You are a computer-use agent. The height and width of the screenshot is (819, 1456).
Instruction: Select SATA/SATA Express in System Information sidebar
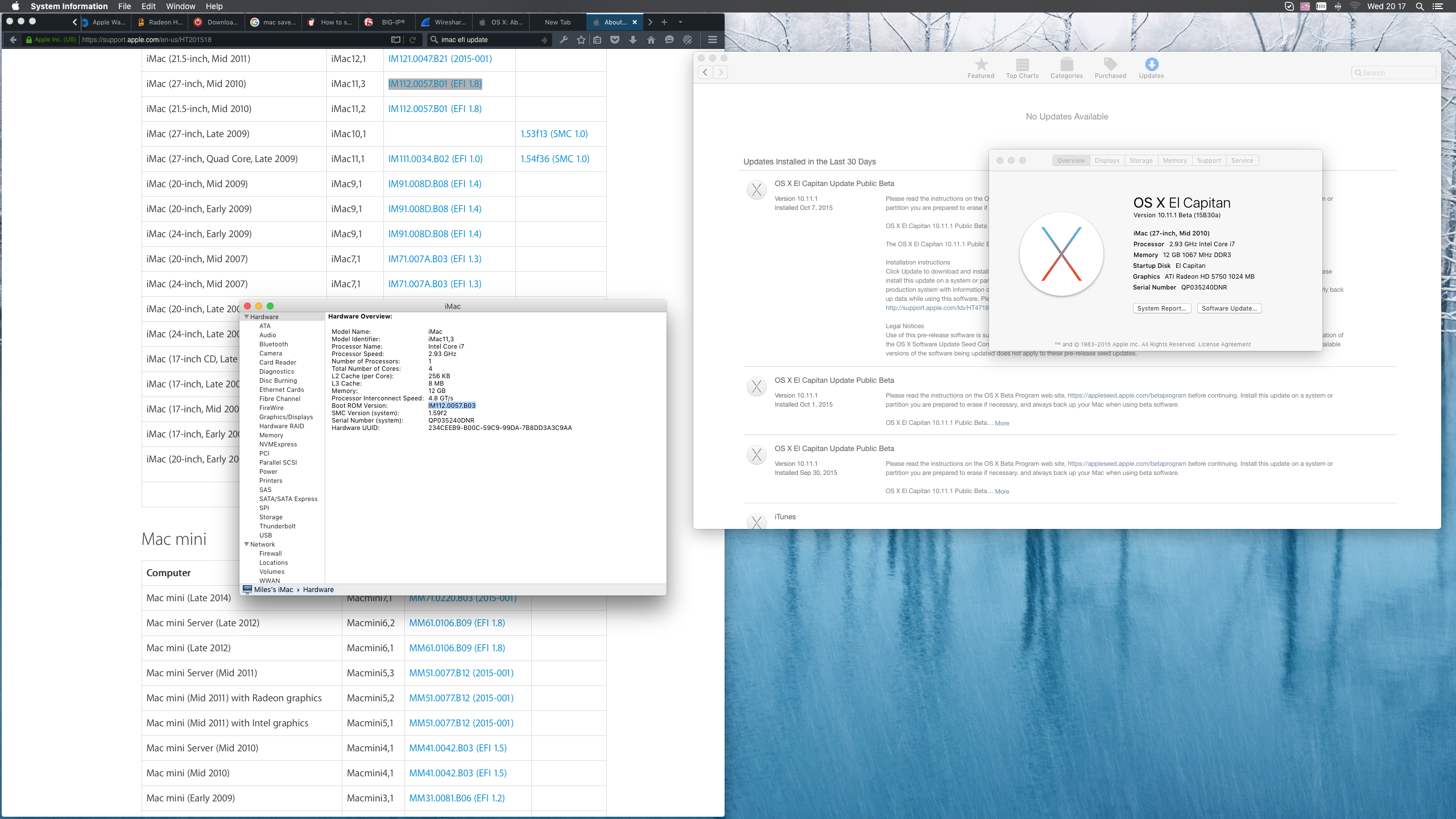pos(288,499)
